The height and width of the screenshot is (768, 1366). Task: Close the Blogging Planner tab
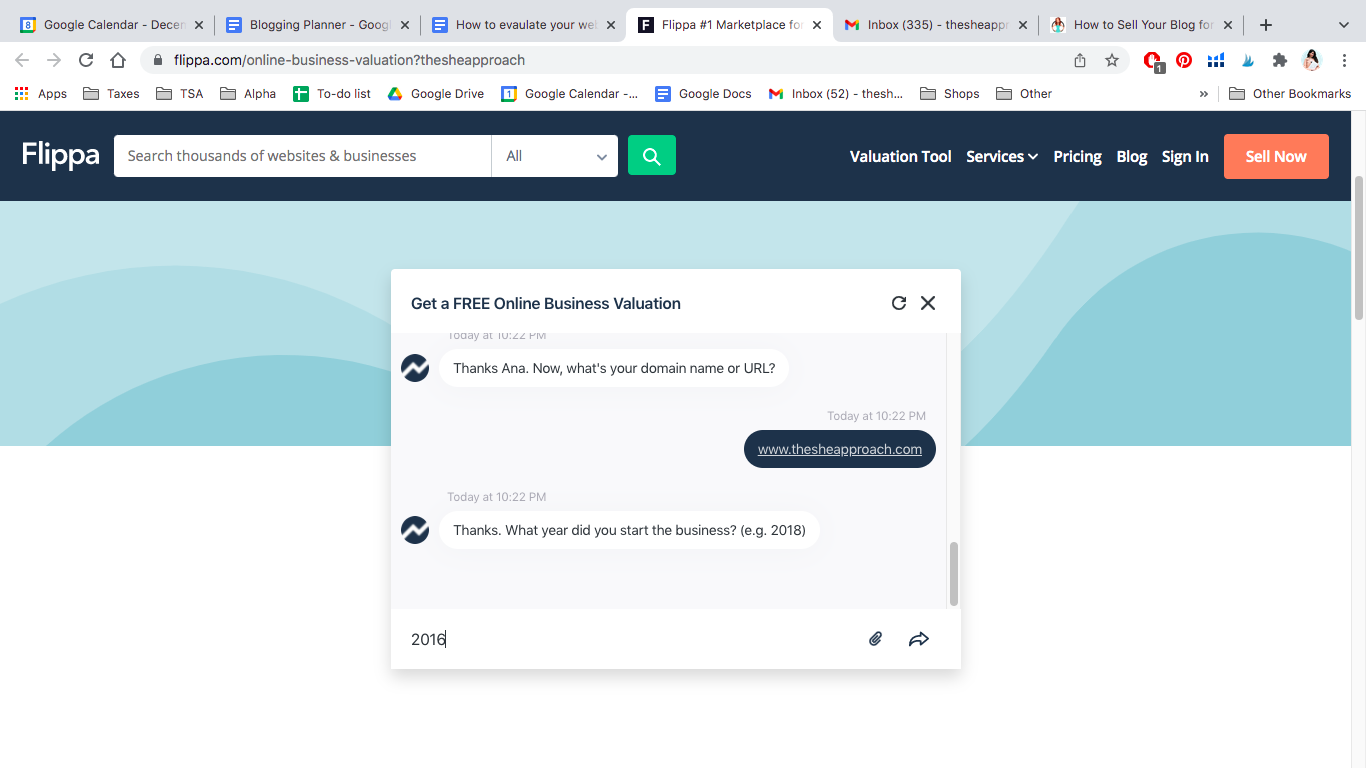click(405, 25)
